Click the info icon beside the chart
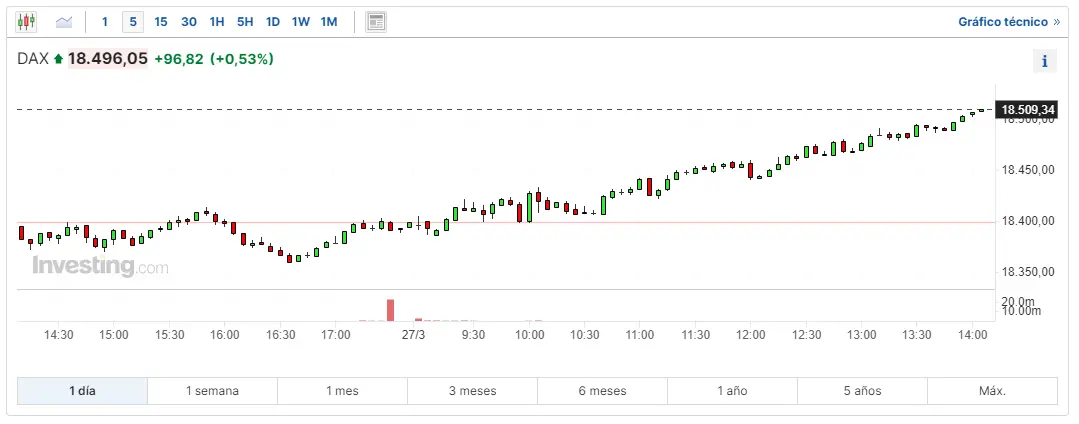The width and height of the screenshot is (1079, 424). click(x=1044, y=61)
